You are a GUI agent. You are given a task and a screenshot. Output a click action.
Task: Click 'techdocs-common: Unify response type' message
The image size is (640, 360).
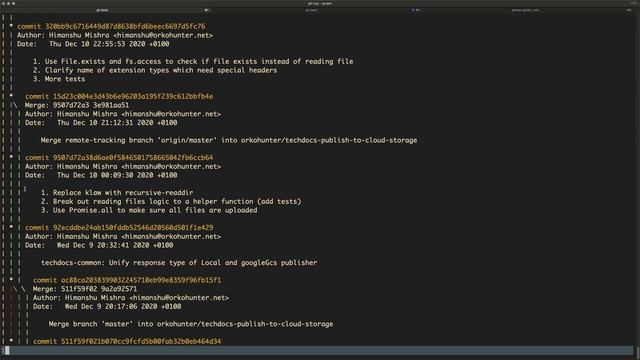click(179, 262)
